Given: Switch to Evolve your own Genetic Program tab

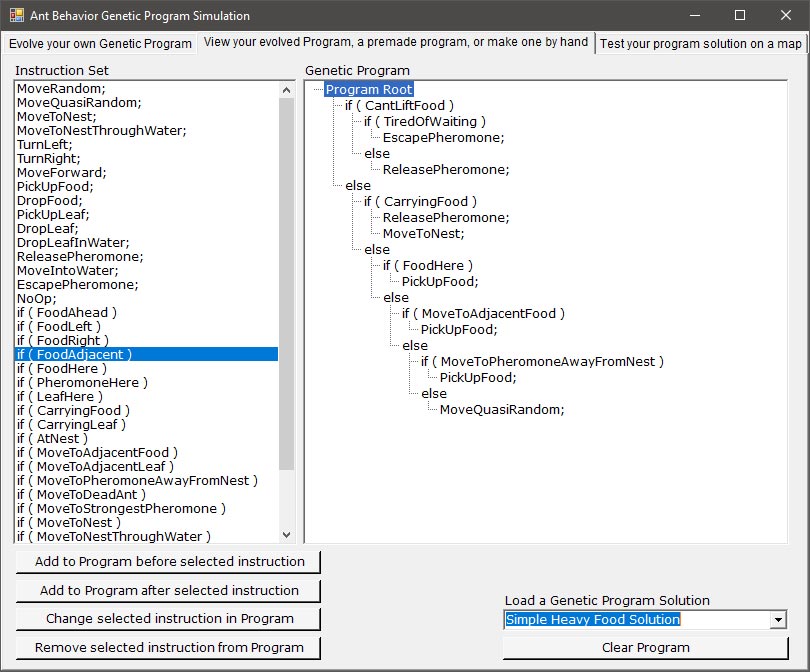Looking at the screenshot, I should click(100, 43).
